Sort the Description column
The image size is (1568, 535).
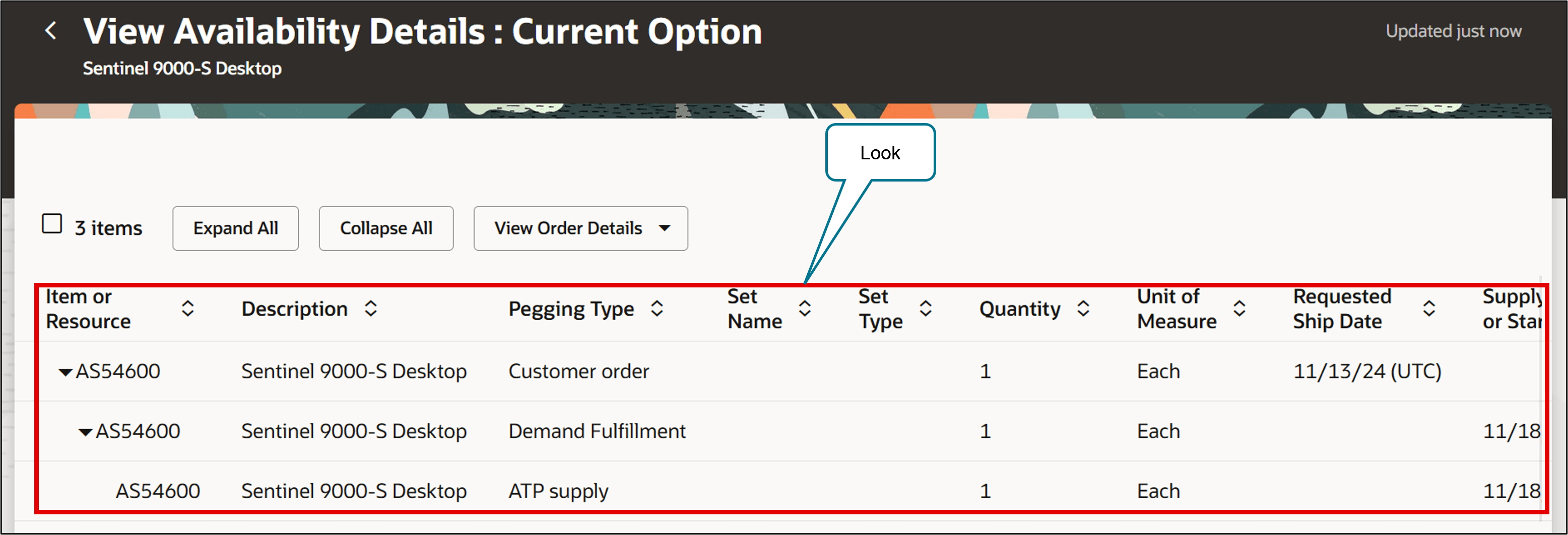click(371, 308)
